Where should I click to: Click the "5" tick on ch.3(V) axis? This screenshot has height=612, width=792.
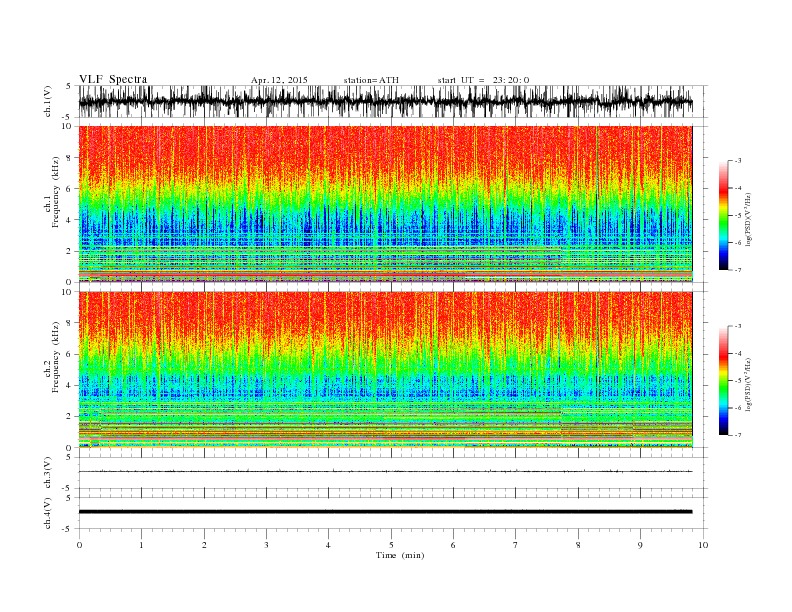70,457
